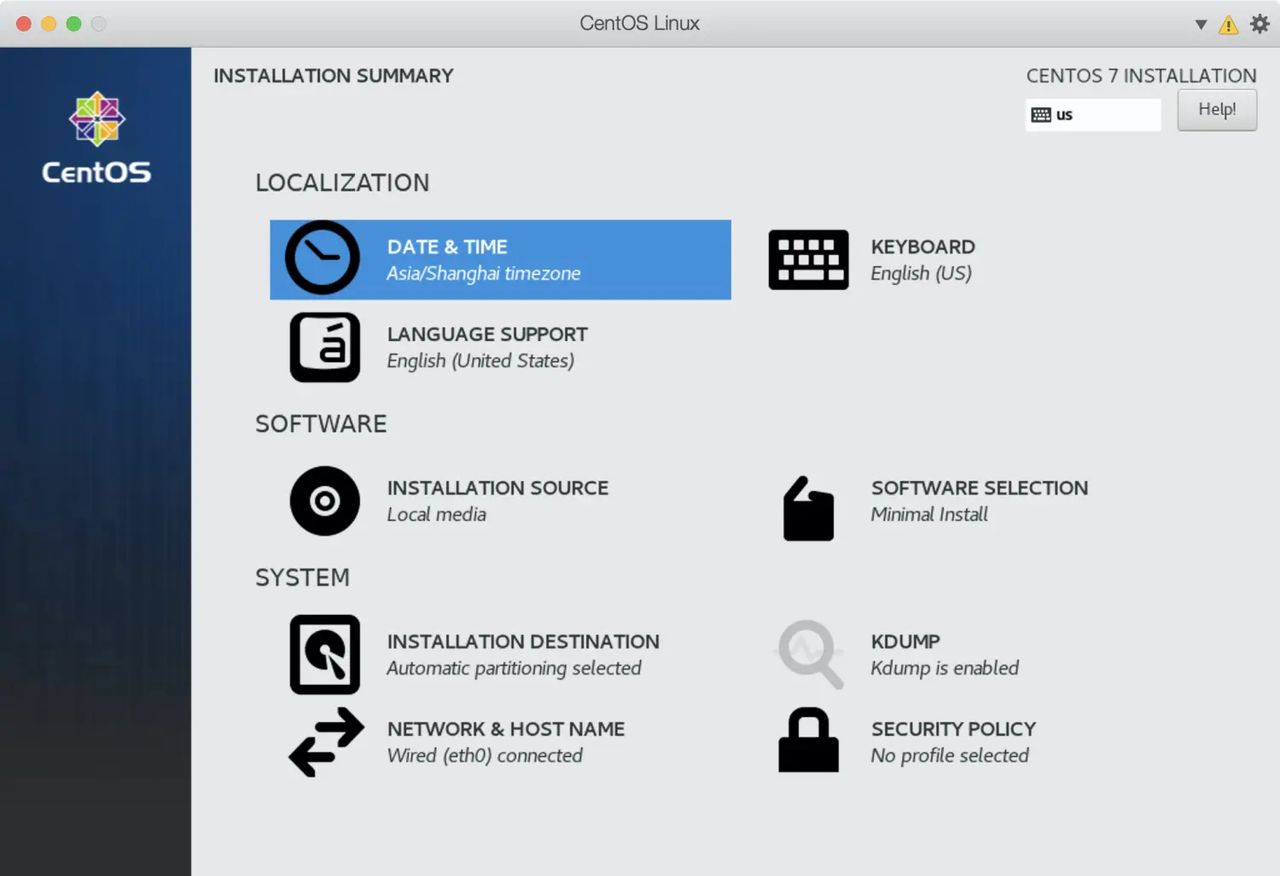Click the Kdump is enabled text

pyautogui.click(x=945, y=669)
